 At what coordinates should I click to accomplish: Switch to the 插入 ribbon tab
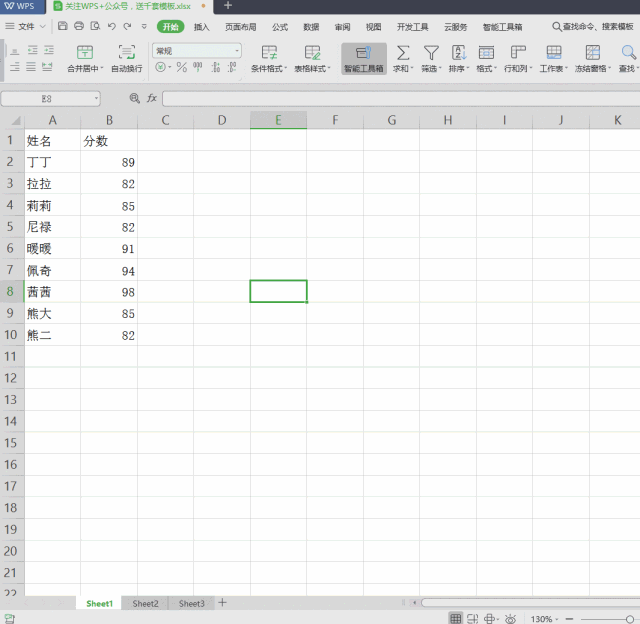click(x=201, y=27)
